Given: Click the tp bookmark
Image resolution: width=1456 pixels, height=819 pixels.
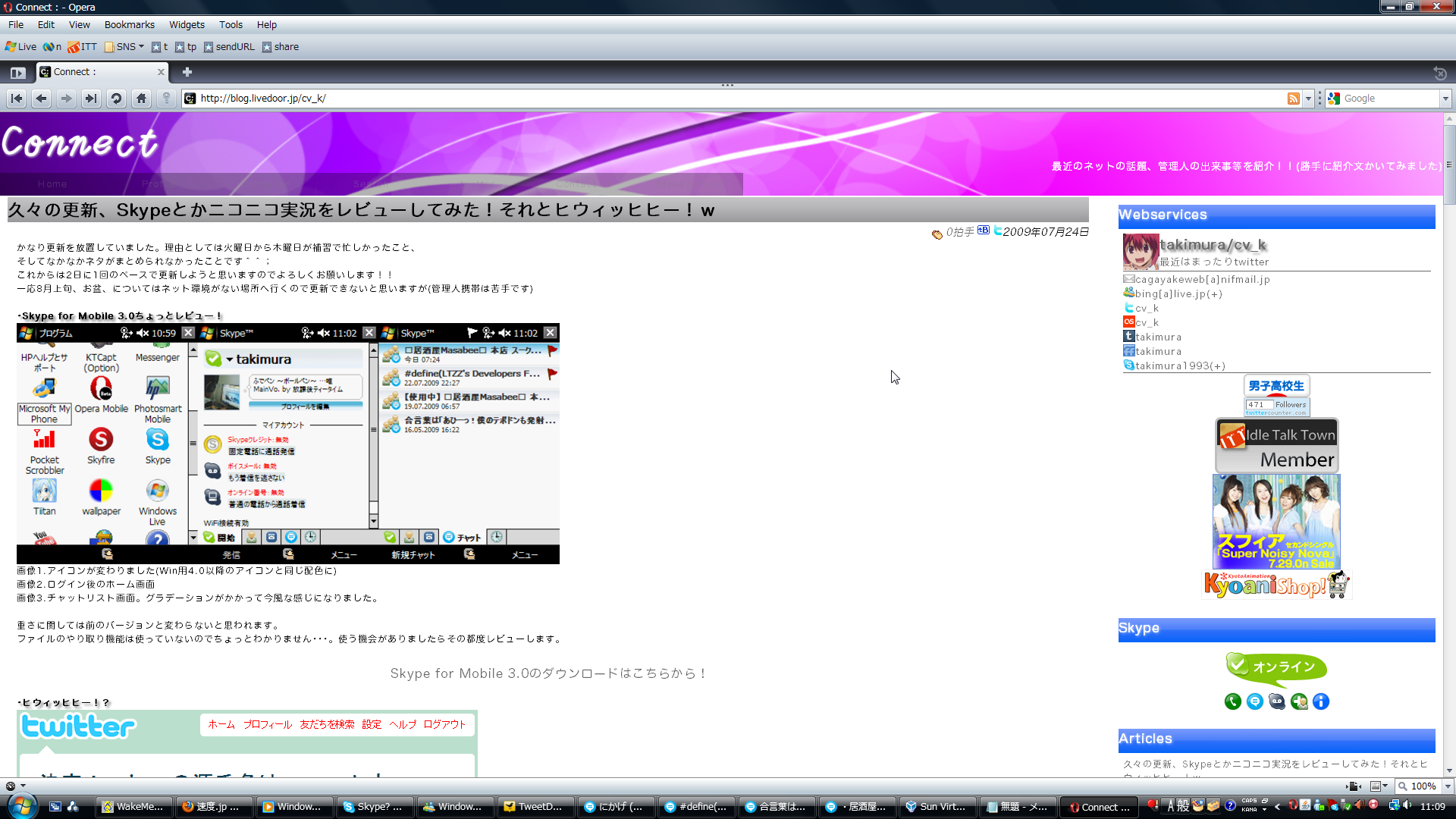Looking at the screenshot, I should coord(186,47).
